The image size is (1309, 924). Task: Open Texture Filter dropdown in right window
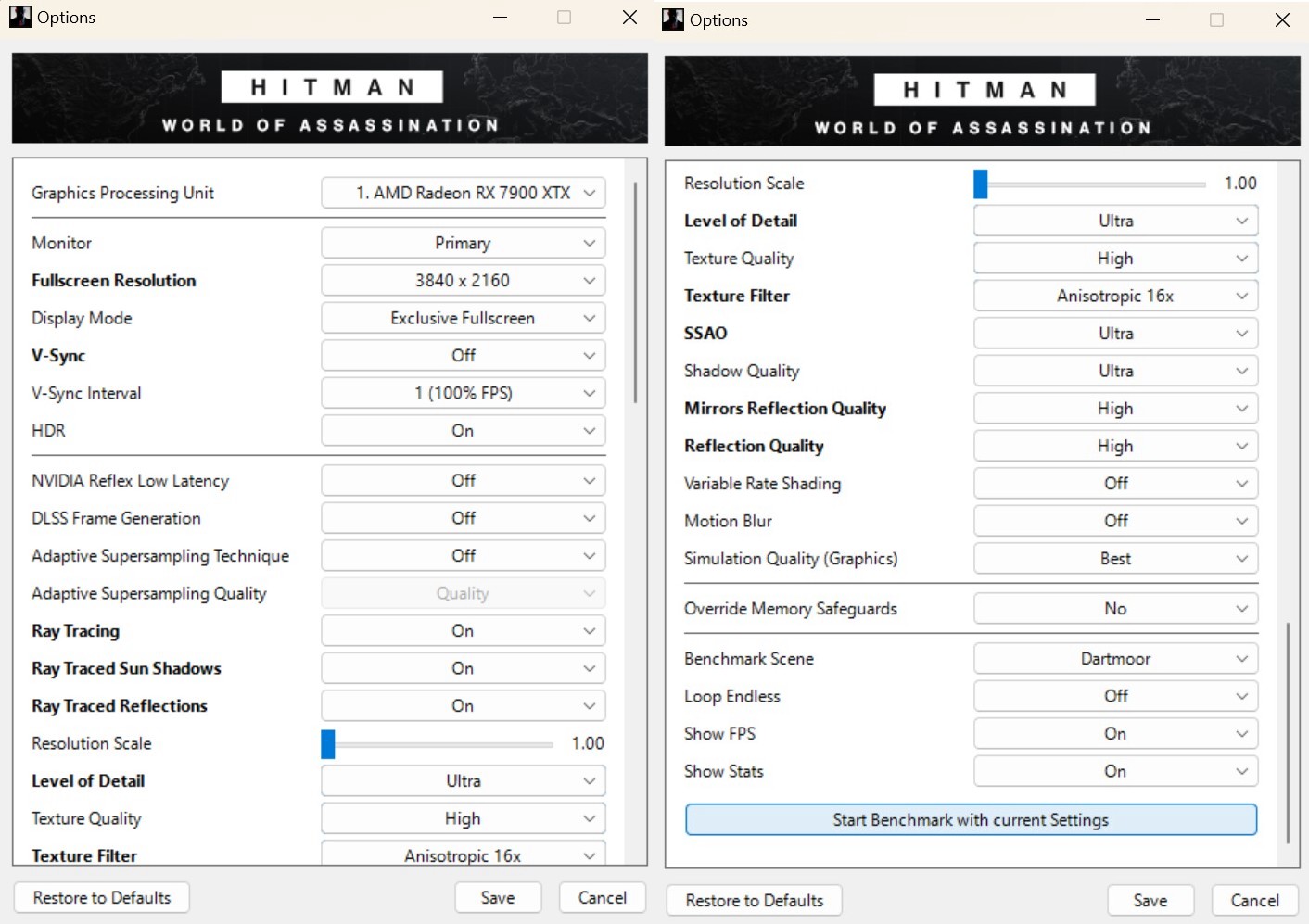(x=1116, y=296)
